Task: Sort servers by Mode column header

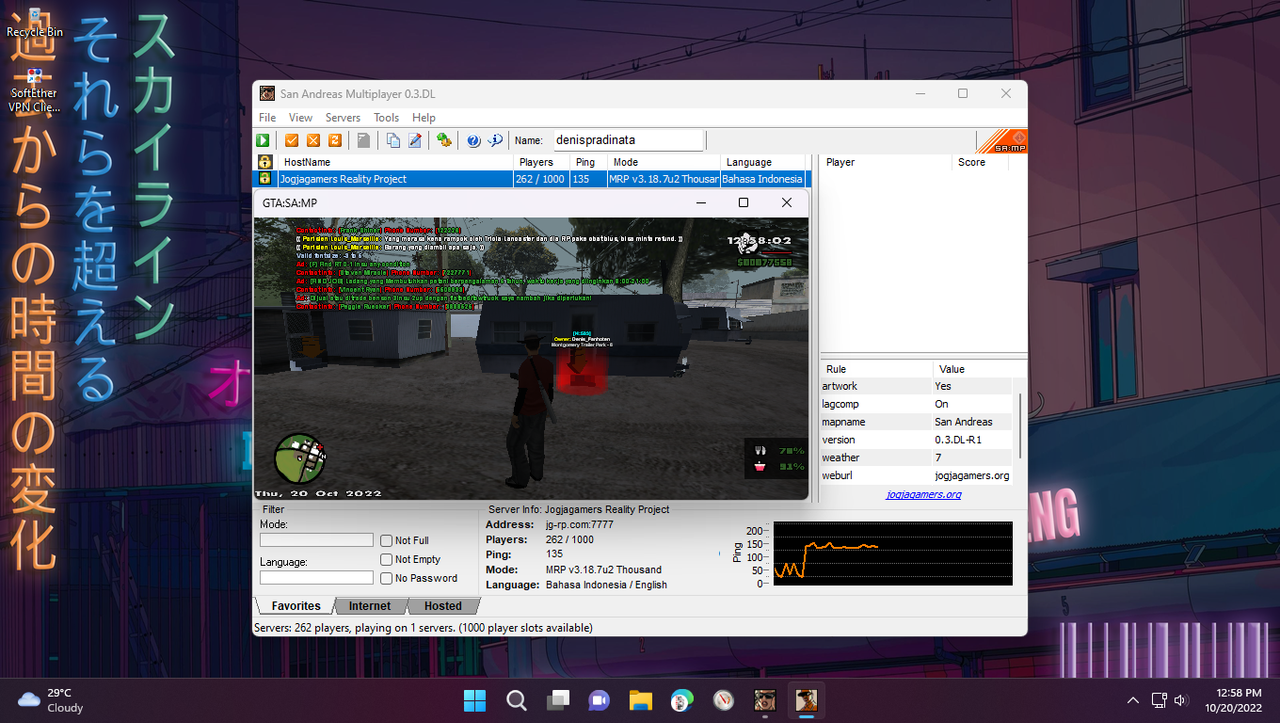Action: (664, 162)
